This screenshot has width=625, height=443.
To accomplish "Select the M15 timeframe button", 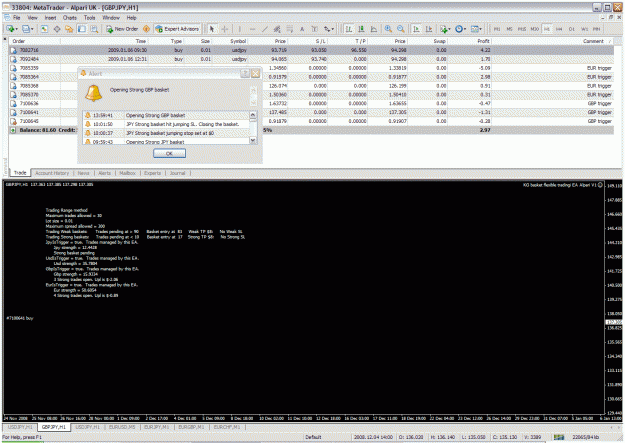I will point(522,29).
